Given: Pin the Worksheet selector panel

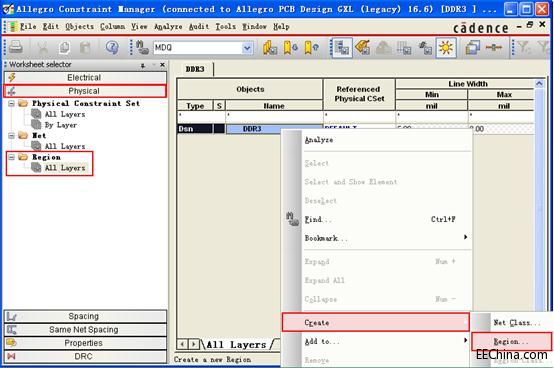Looking at the screenshot, I should tap(143, 65).
